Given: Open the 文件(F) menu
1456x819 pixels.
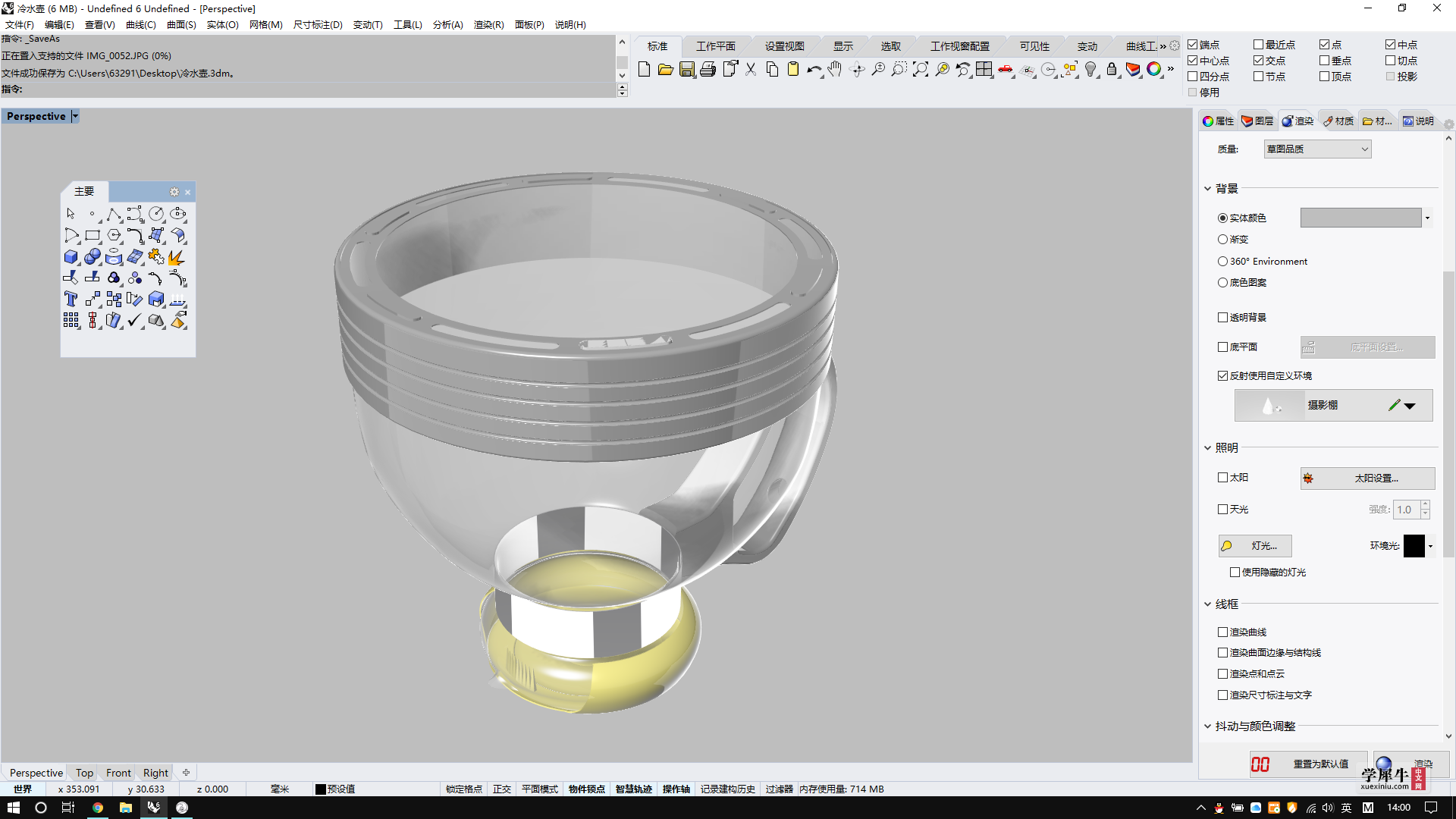Looking at the screenshot, I should (x=20, y=25).
